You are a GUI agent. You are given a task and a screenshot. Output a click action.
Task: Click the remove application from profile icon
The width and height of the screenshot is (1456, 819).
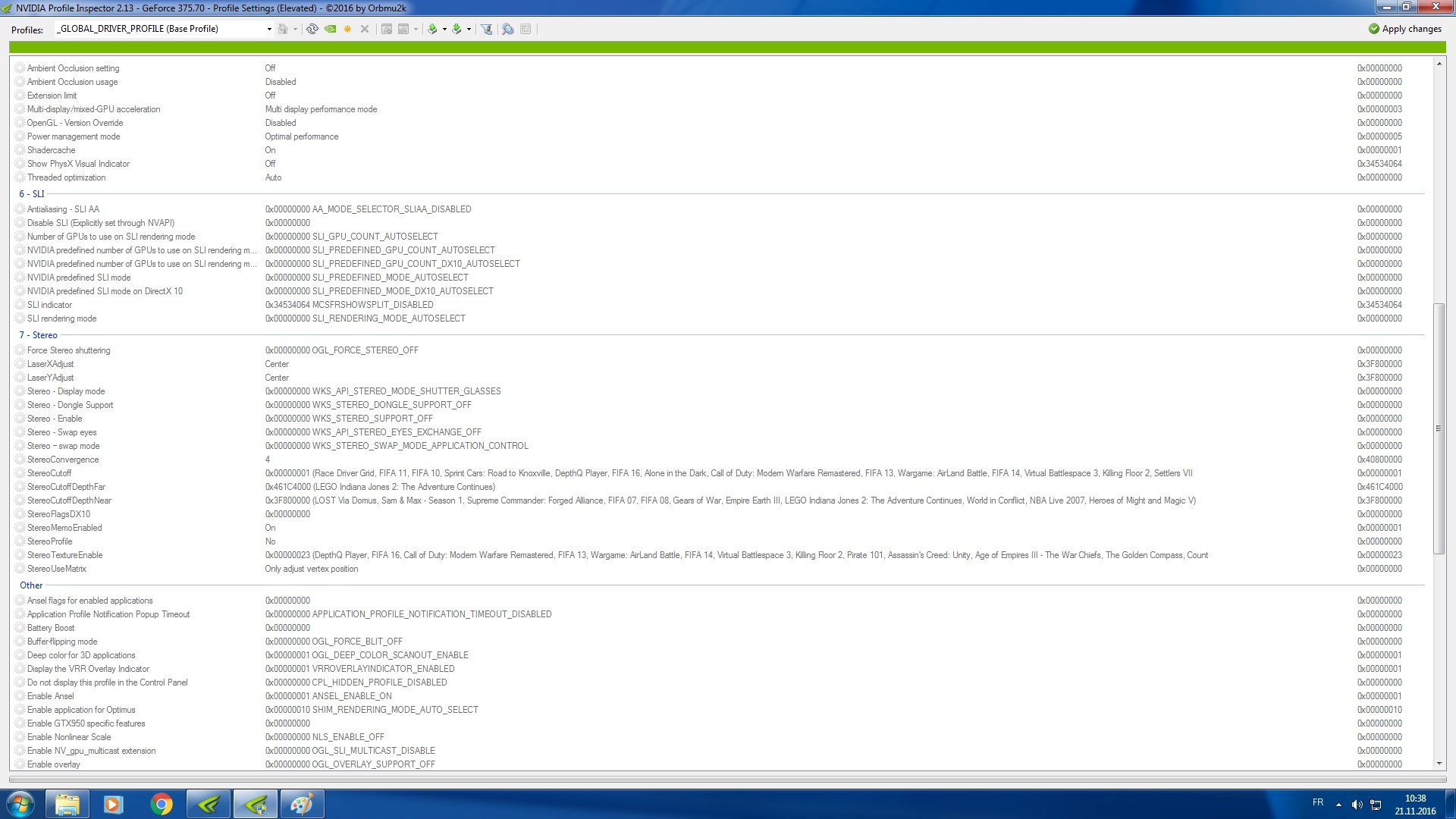click(403, 29)
